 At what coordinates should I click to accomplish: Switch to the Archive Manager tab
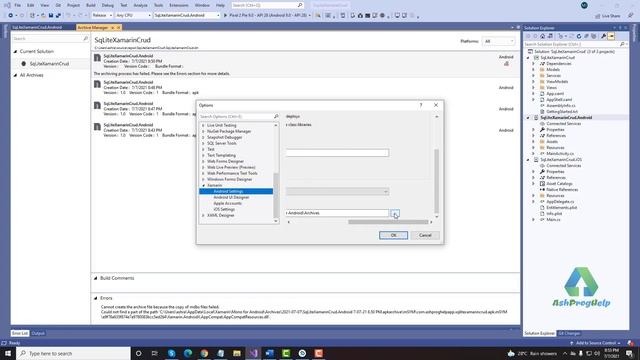tap(93, 27)
